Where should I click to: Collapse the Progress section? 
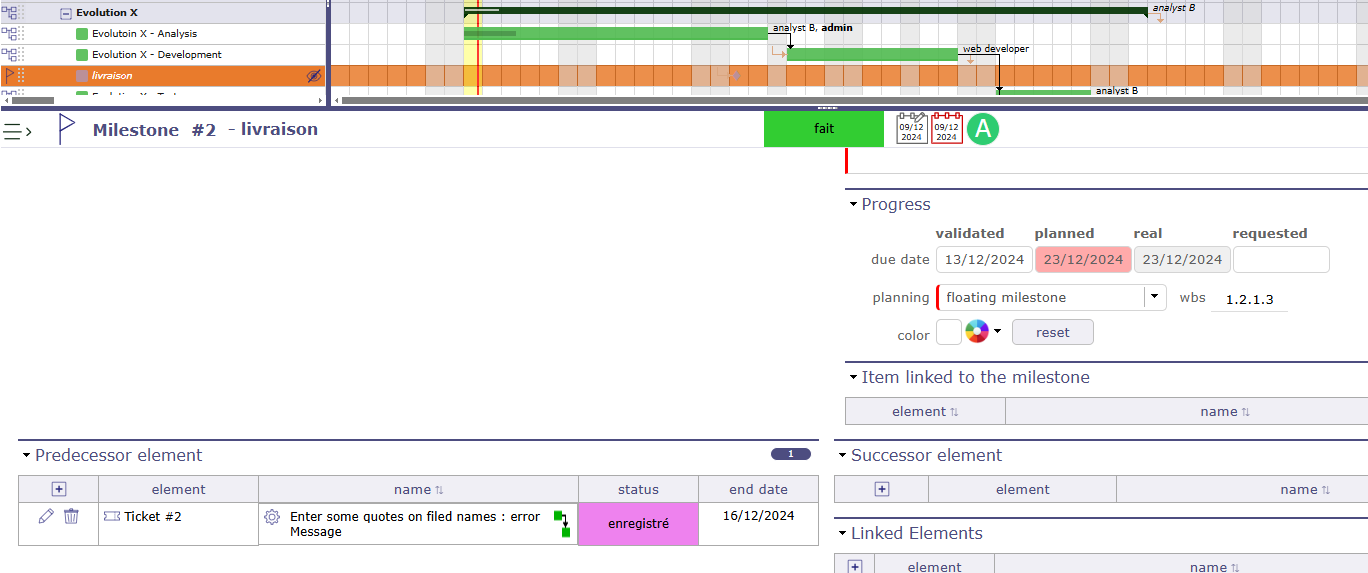(x=853, y=205)
